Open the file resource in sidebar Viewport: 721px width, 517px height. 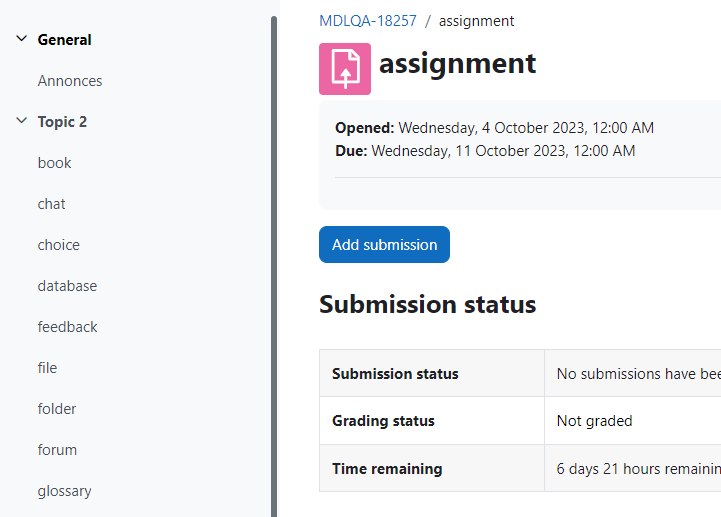pyautogui.click(x=47, y=368)
